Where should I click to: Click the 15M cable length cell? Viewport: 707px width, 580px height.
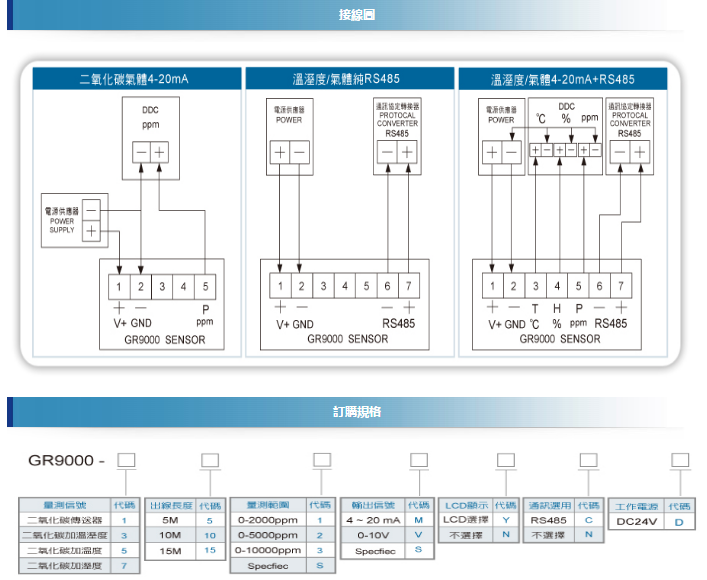click(x=170, y=551)
